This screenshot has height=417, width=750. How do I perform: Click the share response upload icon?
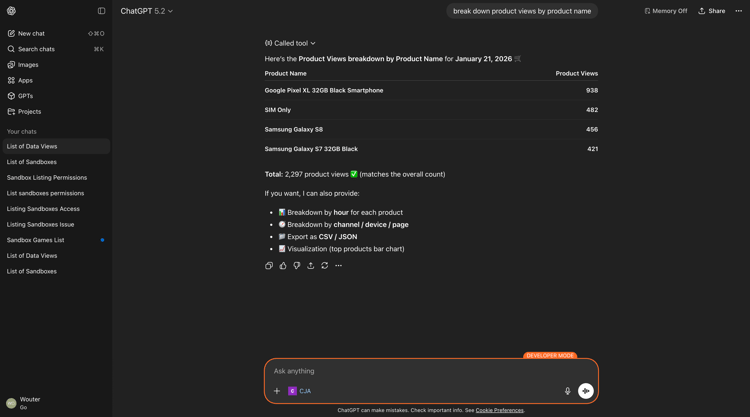point(310,265)
